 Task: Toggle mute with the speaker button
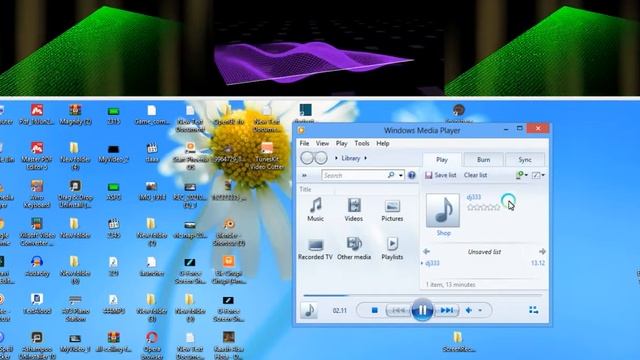tap(469, 310)
